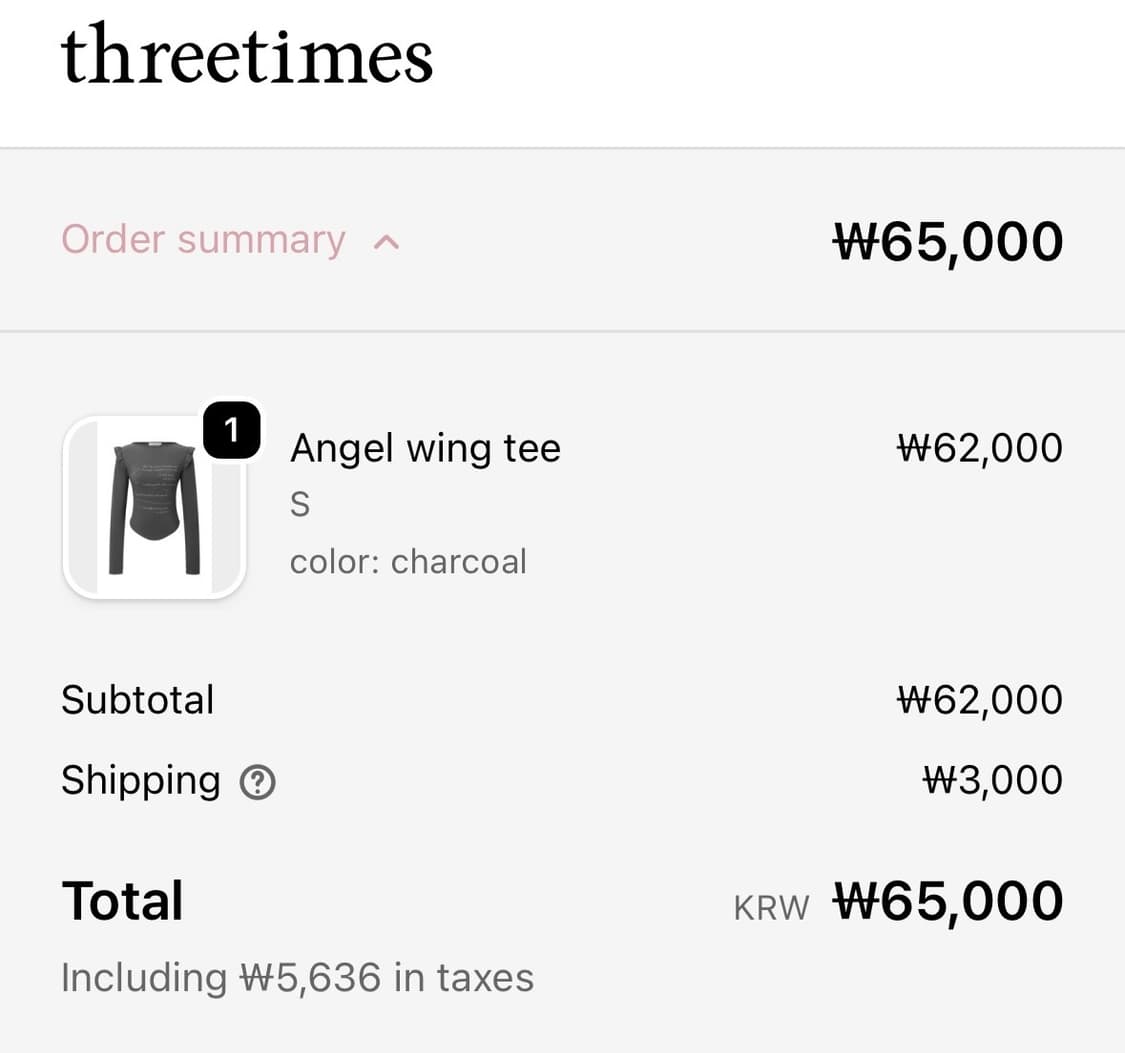Image resolution: width=1125 pixels, height=1053 pixels.
Task: Open the threetimes store logo
Action: pyautogui.click(x=246, y=56)
